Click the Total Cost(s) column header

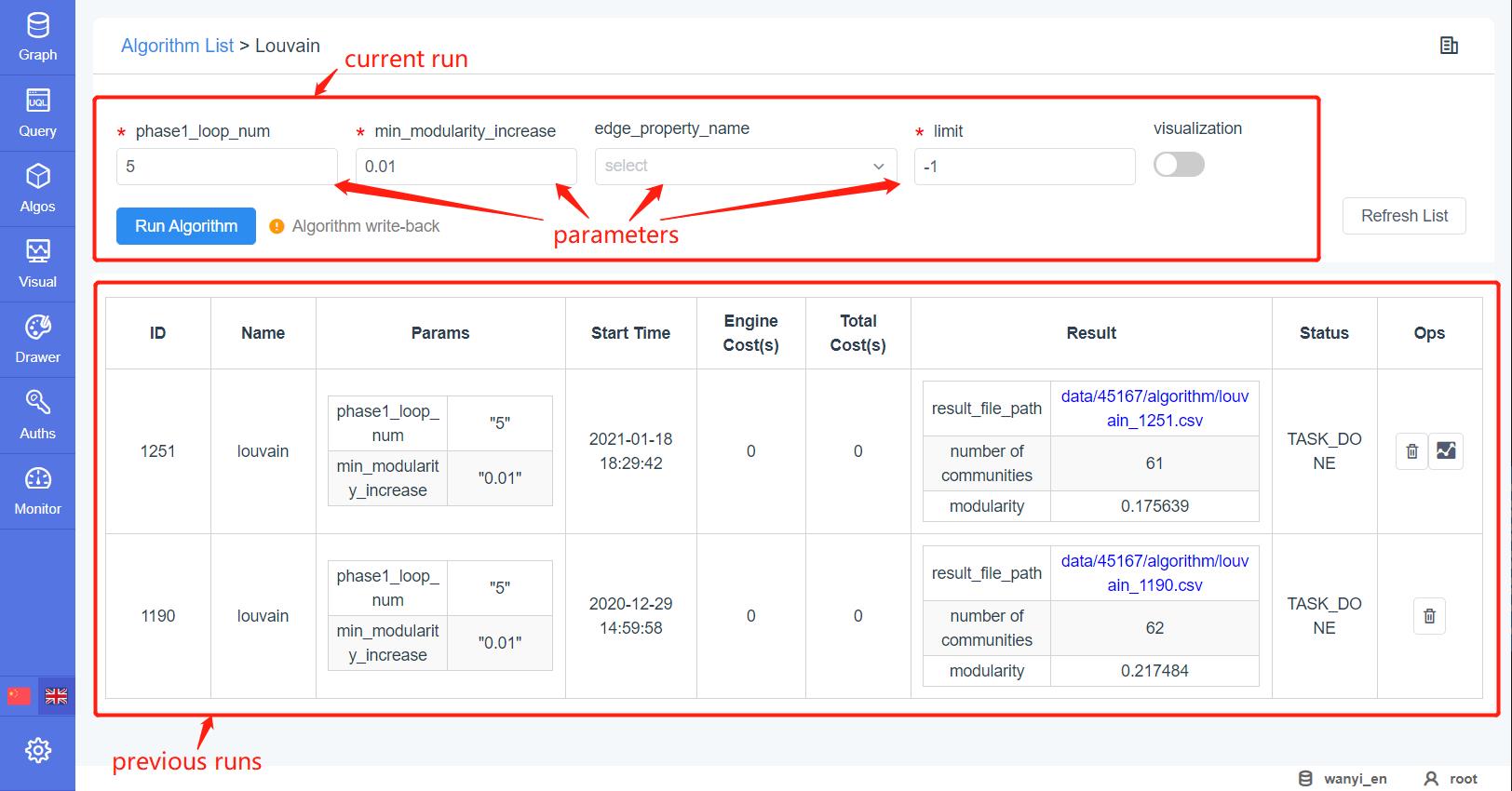click(858, 333)
